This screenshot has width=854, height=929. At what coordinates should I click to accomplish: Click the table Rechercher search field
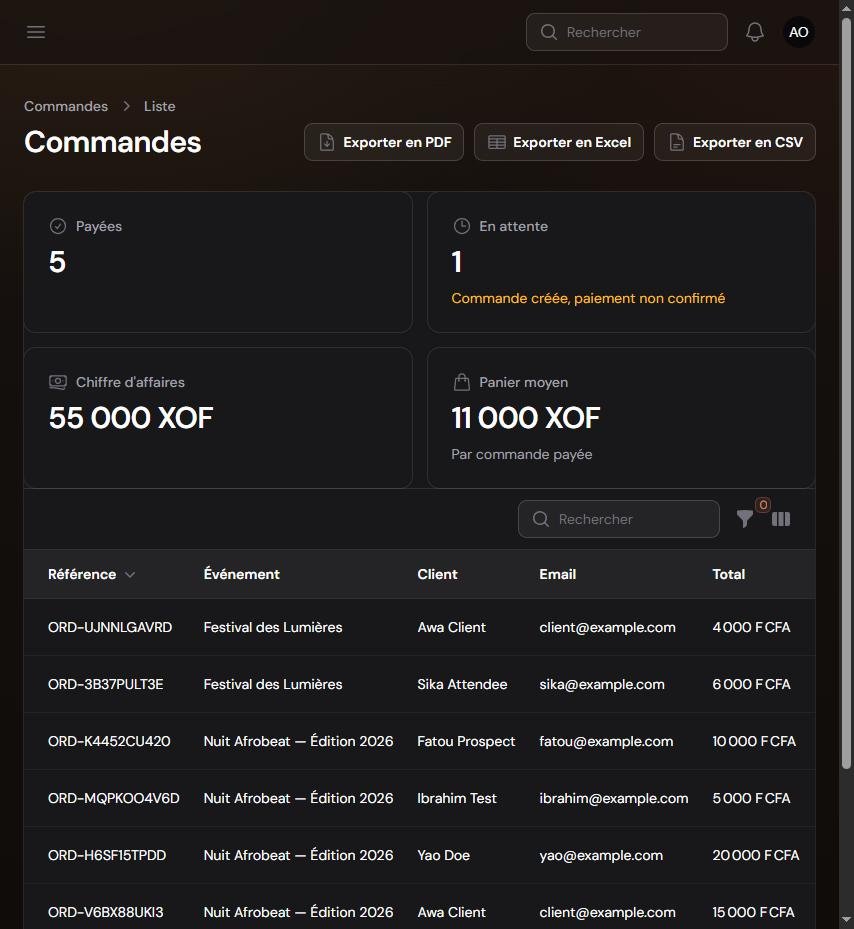pos(619,519)
